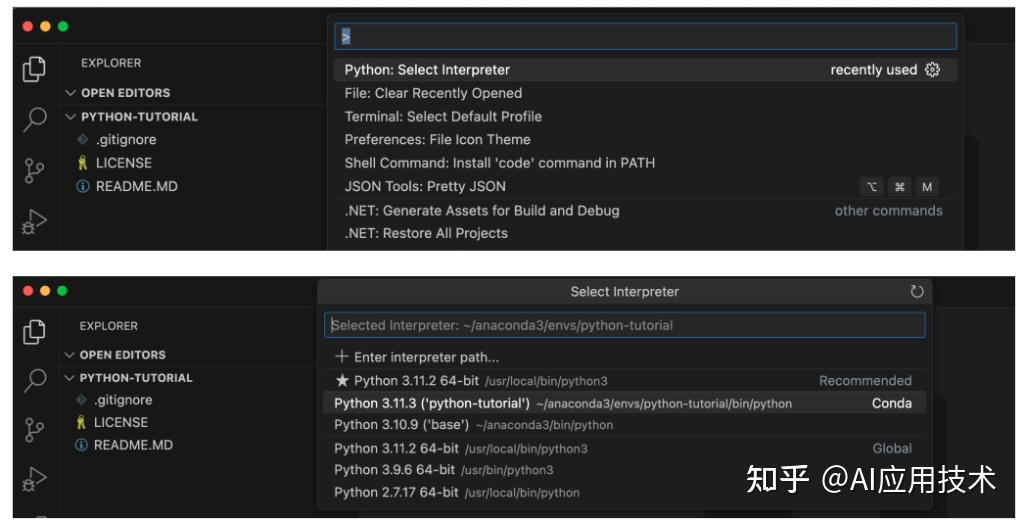Click refresh icon in Select Interpreter header
The image size is (1024, 524).
[x=917, y=292]
